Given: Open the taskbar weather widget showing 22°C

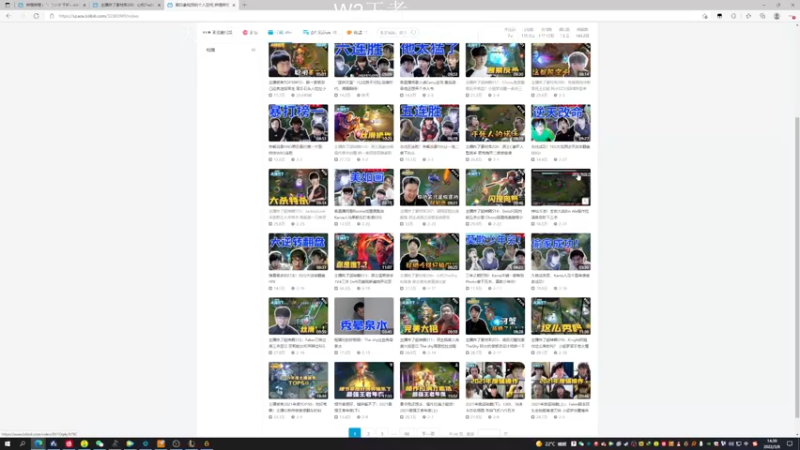Looking at the screenshot, I should 551,444.
